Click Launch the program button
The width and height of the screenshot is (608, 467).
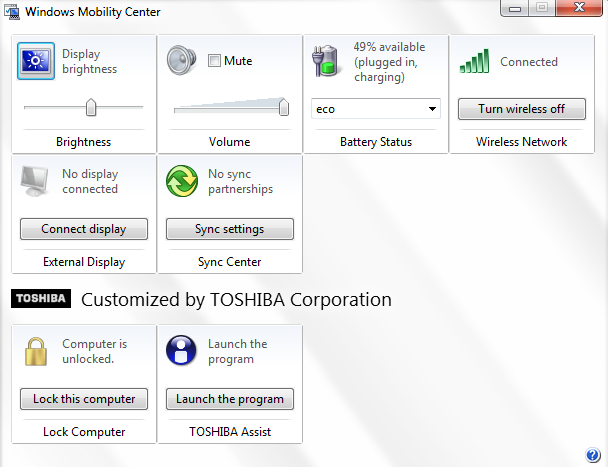point(230,399)
